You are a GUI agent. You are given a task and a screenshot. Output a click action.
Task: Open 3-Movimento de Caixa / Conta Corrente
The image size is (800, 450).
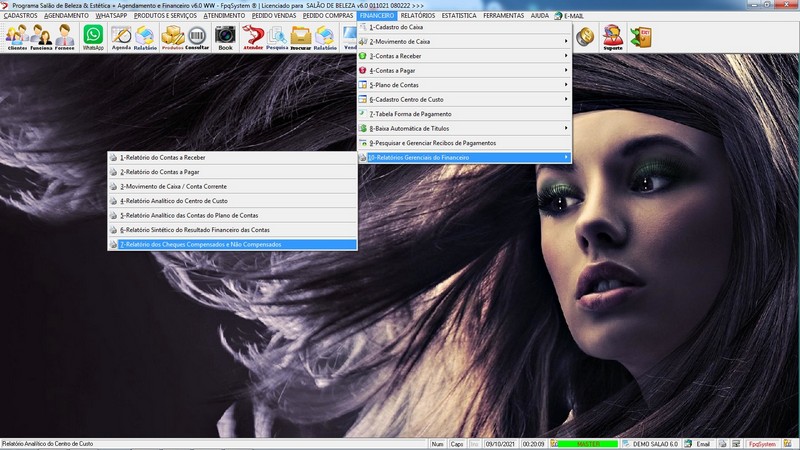tap(232, 187)
